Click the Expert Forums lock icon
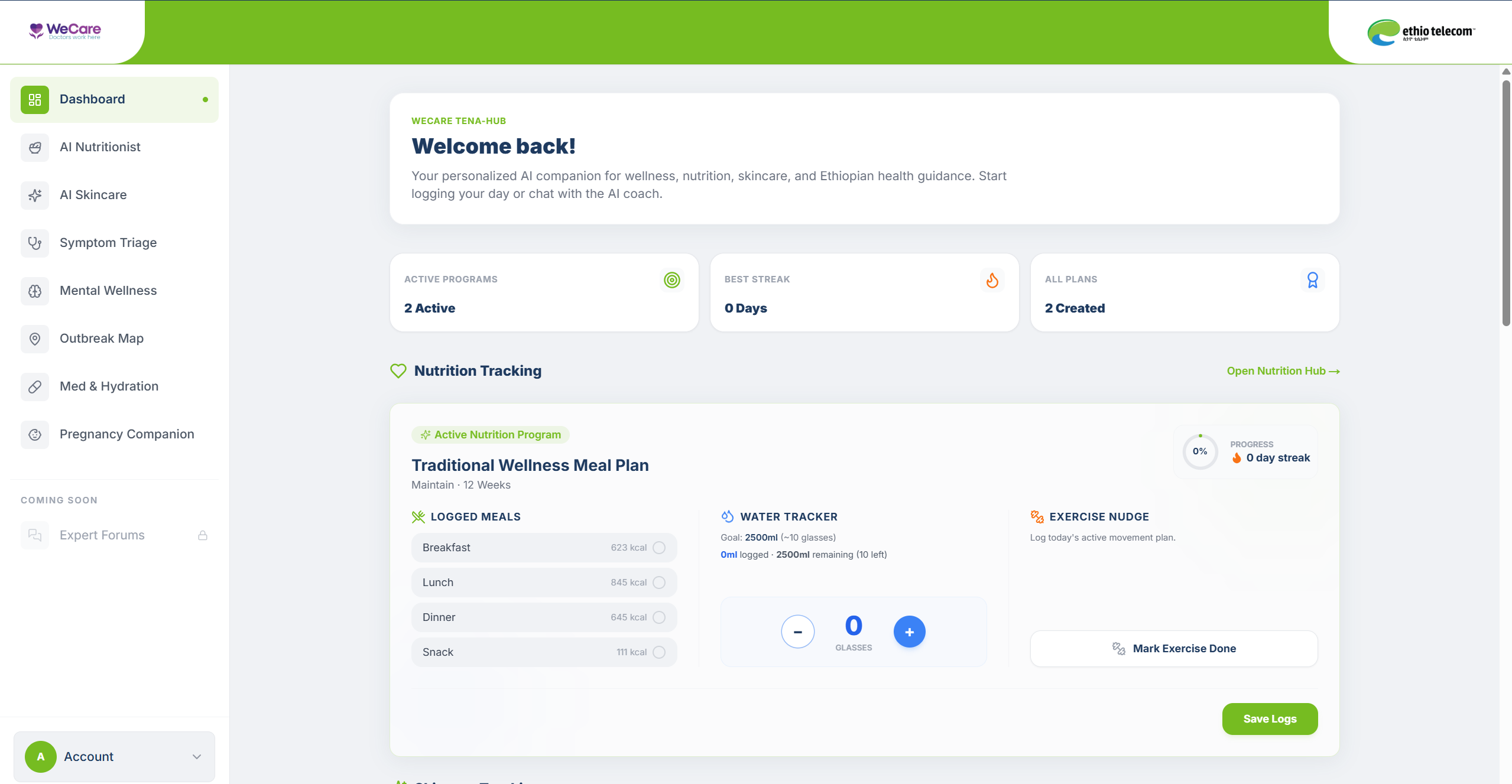 coord(203,535)
